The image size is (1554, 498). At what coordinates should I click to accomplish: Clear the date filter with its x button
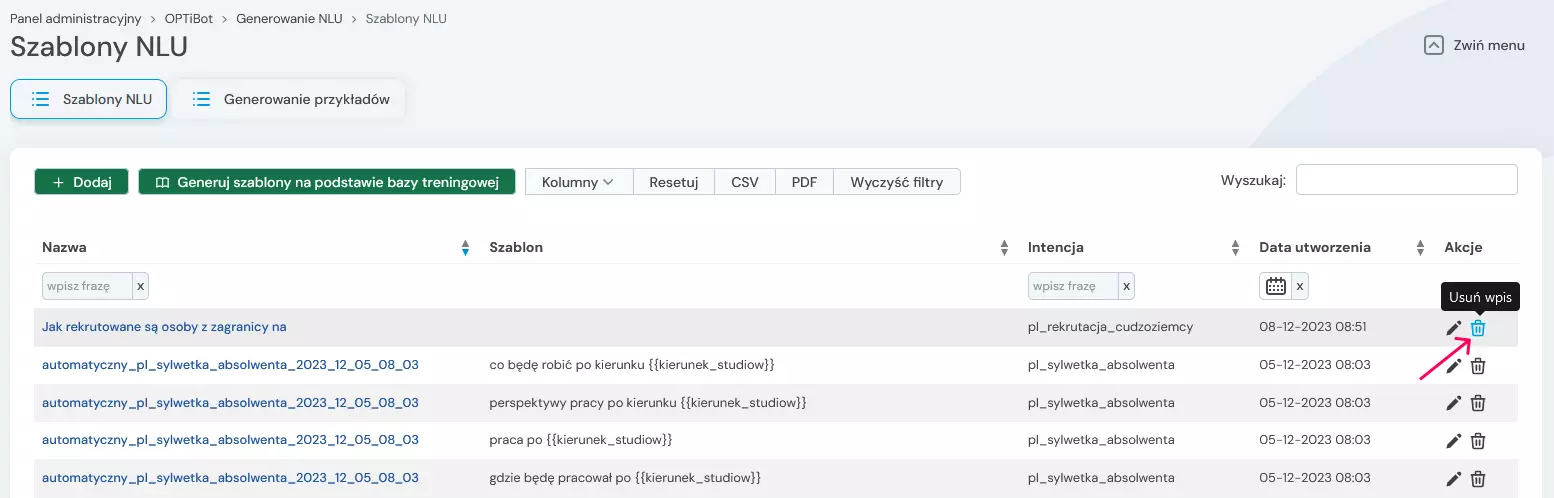tap(1300, 286)
